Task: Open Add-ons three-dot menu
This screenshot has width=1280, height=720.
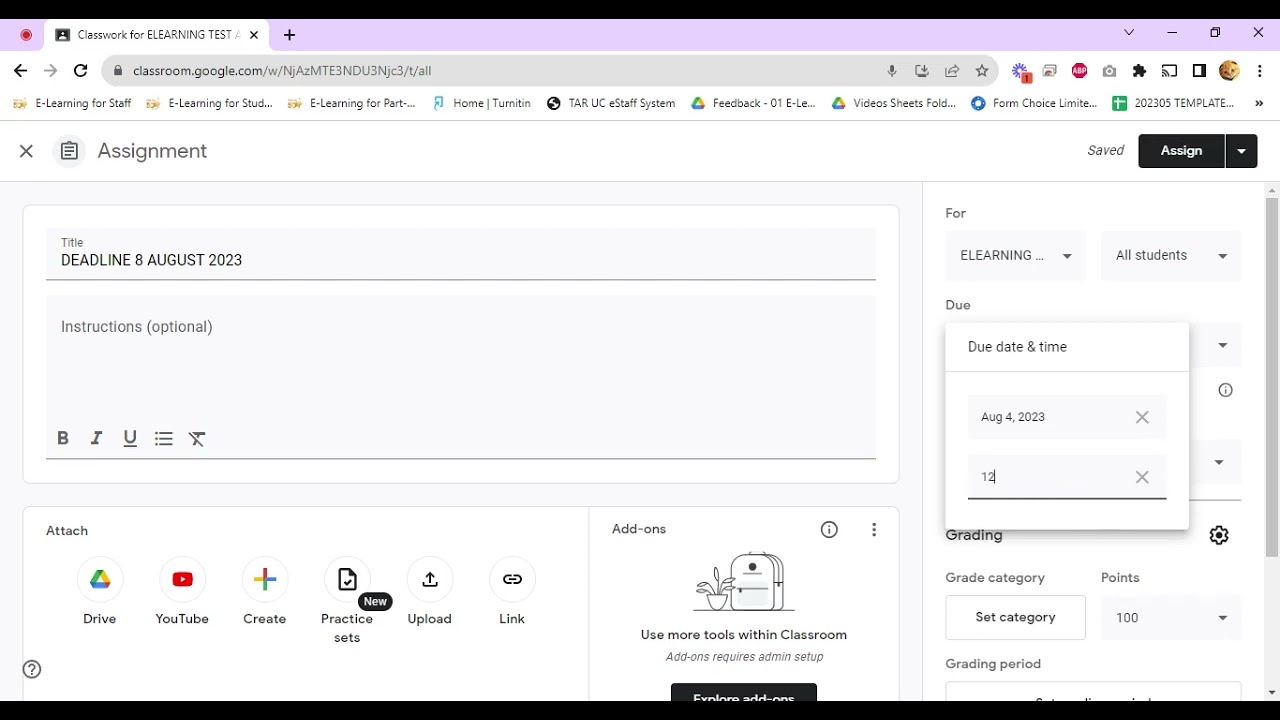Action: pyautogui.click(x=874, y=530)
